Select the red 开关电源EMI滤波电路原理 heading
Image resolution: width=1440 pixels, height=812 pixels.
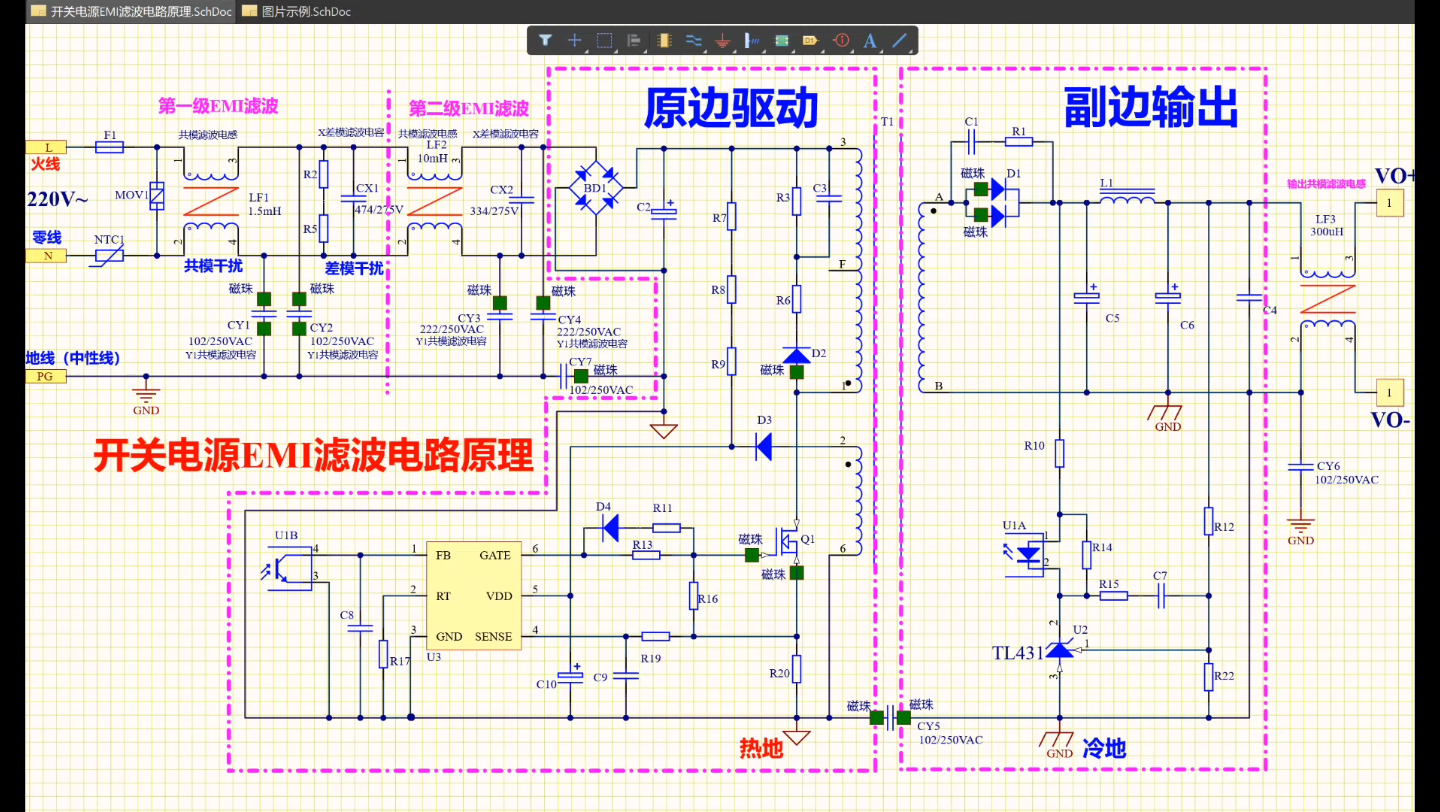click(314, 457)
